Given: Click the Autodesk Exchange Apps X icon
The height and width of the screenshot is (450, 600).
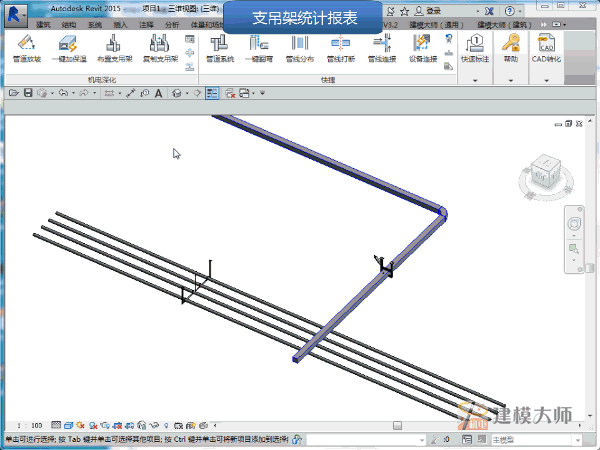Looking at the screenshot, I should point(489,11).
